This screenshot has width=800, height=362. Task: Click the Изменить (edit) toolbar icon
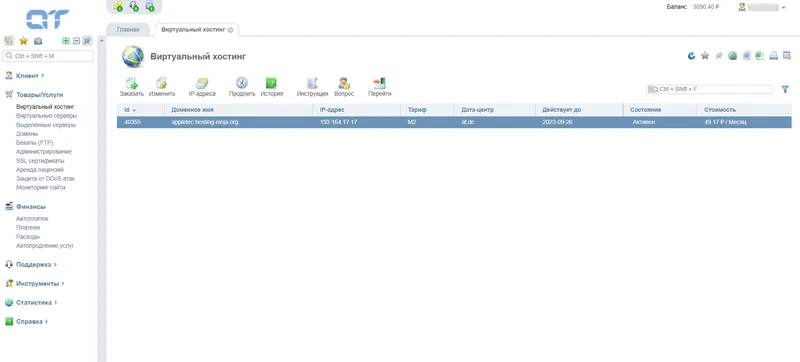162,84
